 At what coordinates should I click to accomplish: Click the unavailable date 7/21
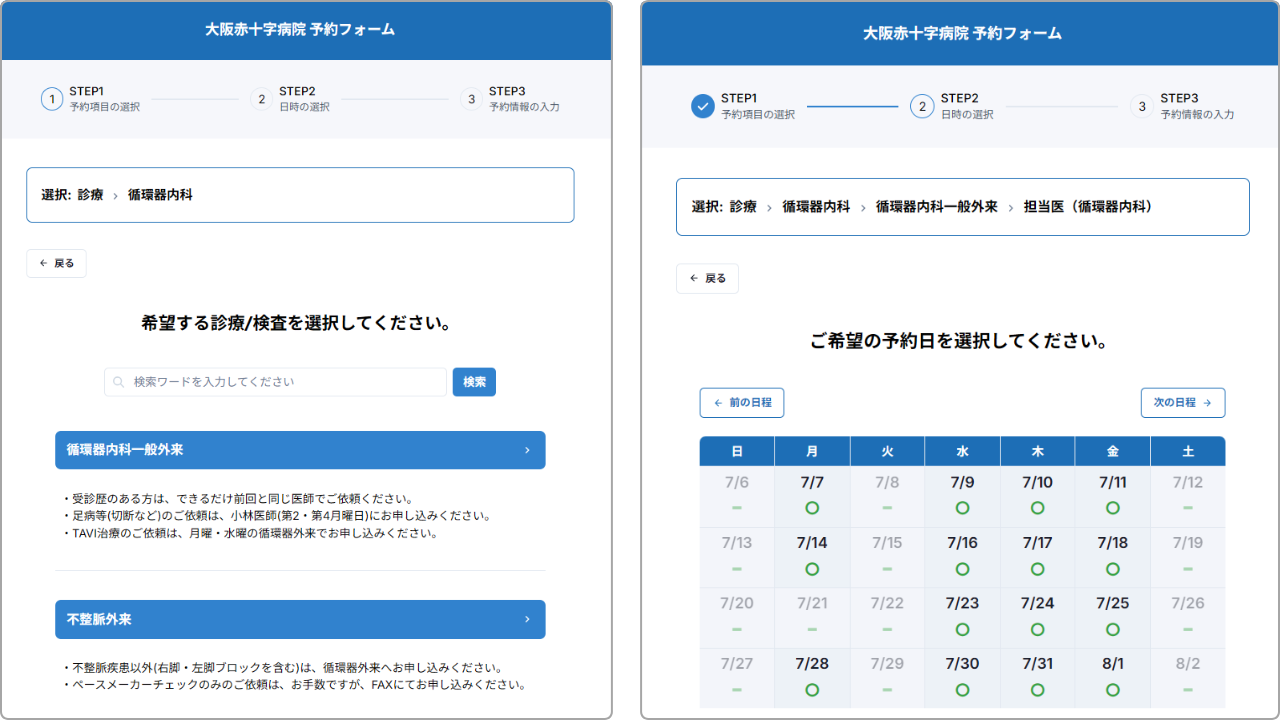pyautogui.click(x=812, y=603)
